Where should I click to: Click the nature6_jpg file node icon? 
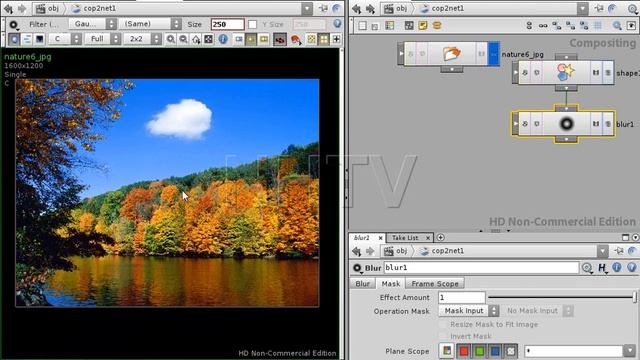click(452, 53)
